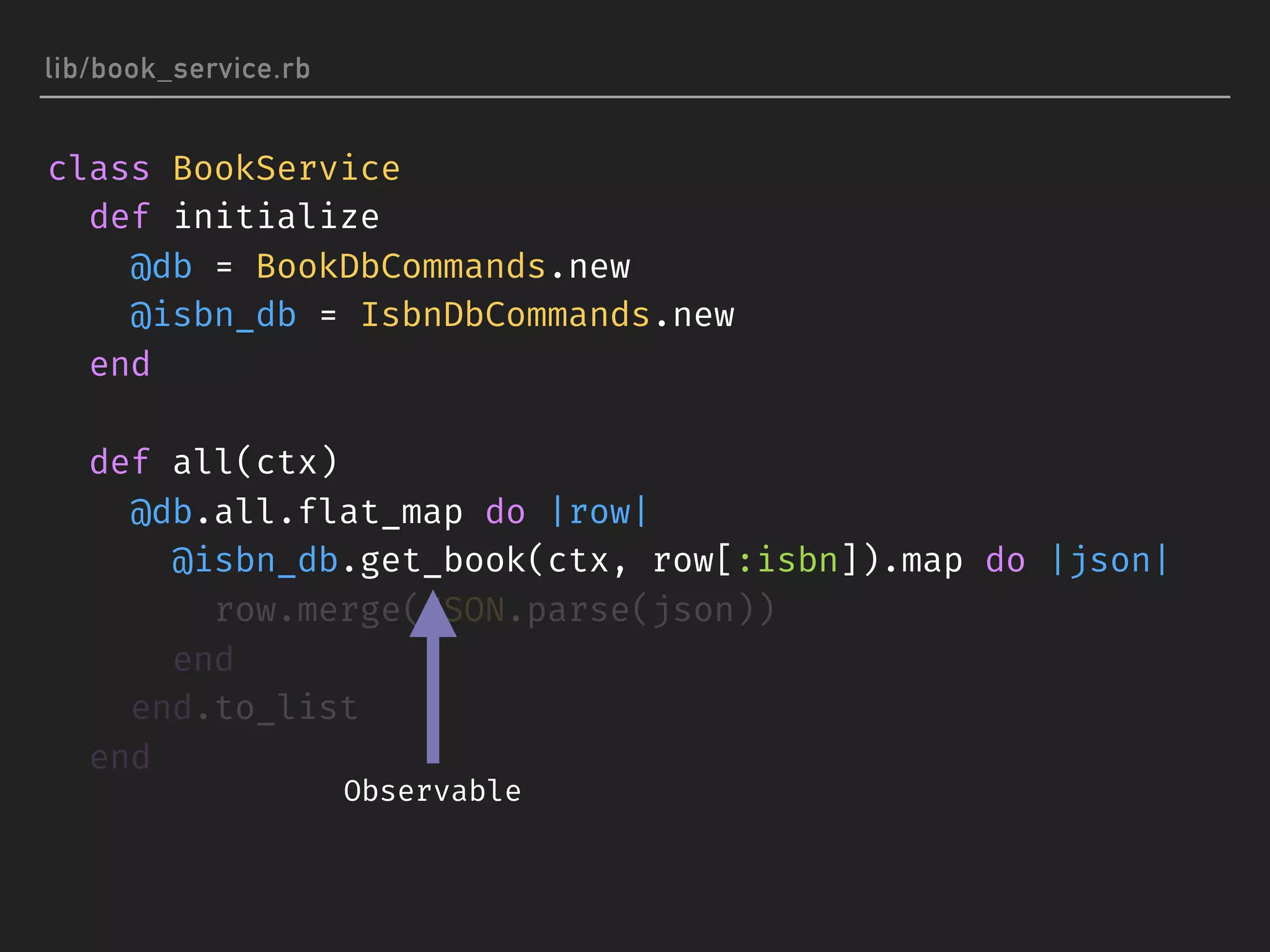Click the file path lib/book_service.rb

tap(177, 69)
